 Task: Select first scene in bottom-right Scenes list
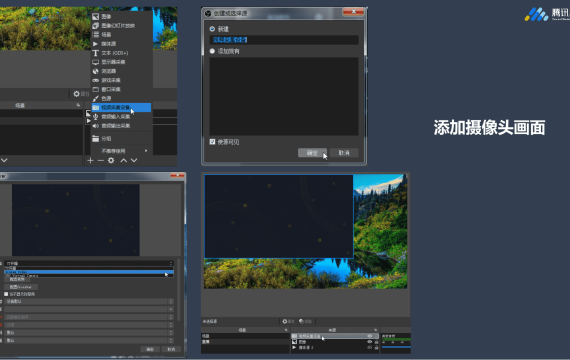pyautogui.click(x=245, y=336)
